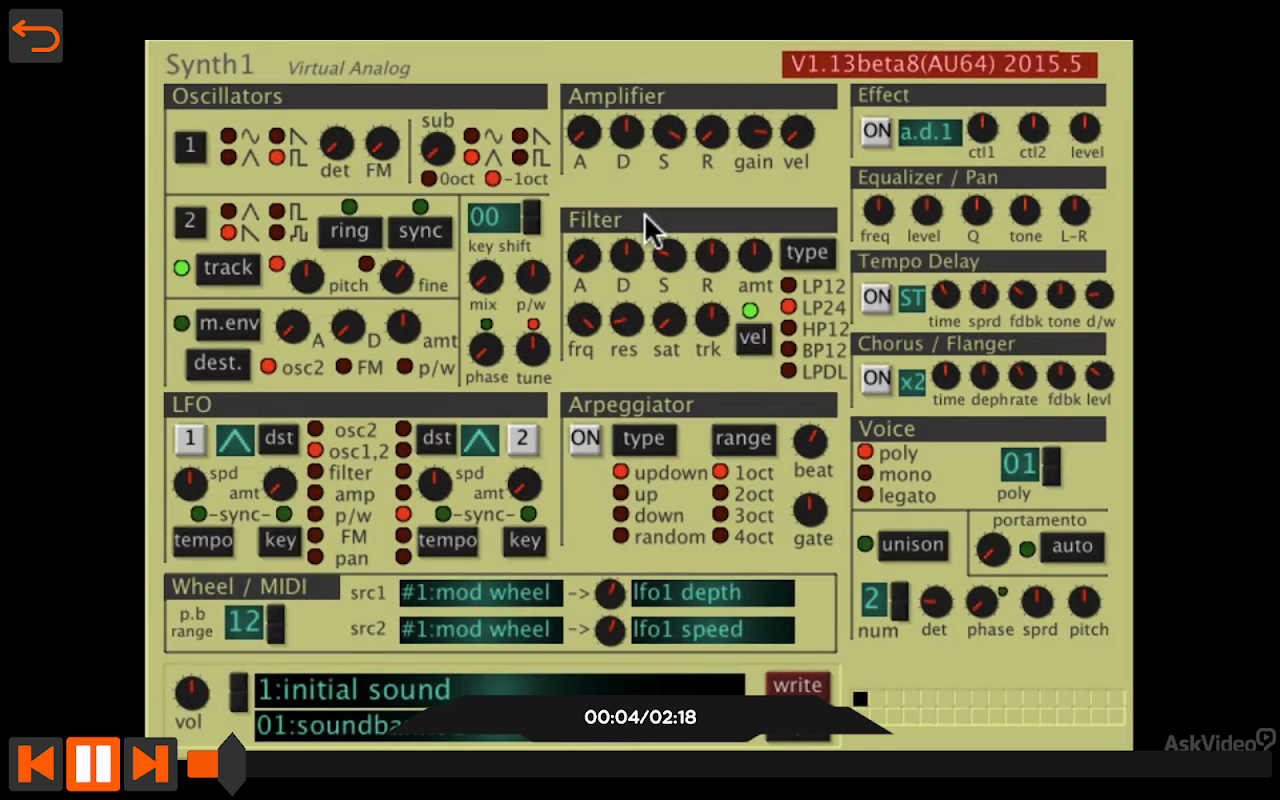Click the portamento auto button
The image size is (1280, 800).
click(1072, 546)
